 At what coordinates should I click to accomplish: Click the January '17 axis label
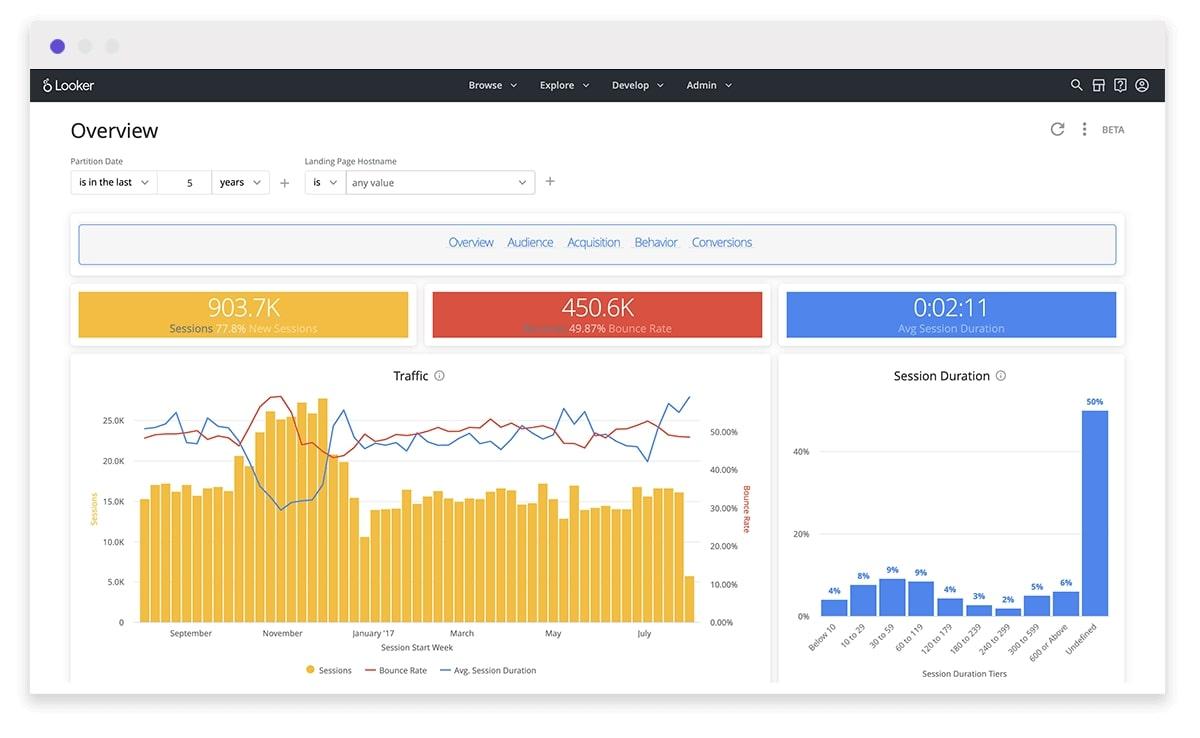(x=374, y=634)
